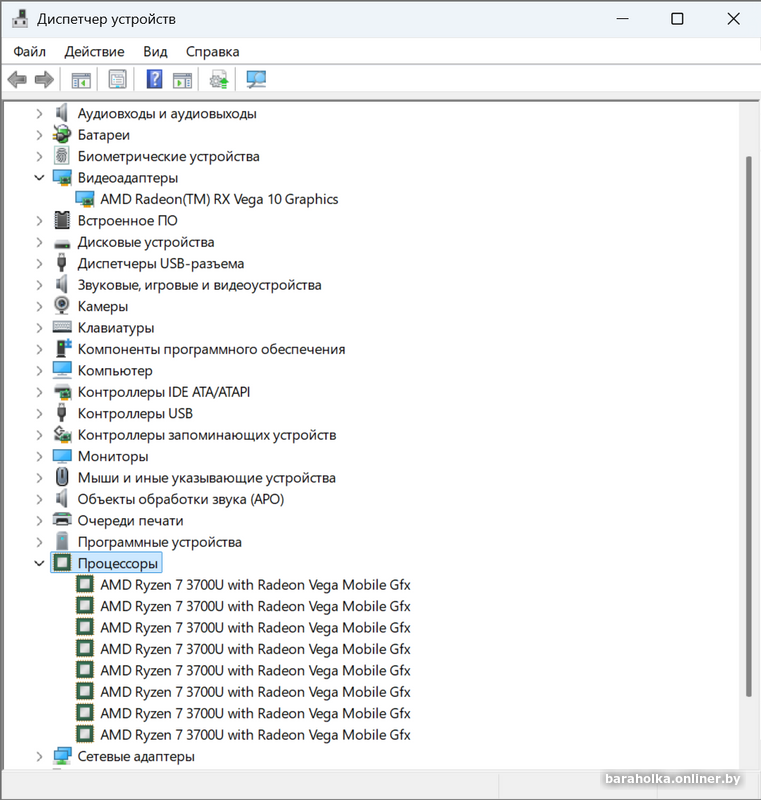Viewport: 761px width, 800px height.
Task: Select the Камеры label text
Action: click(103, 307)
